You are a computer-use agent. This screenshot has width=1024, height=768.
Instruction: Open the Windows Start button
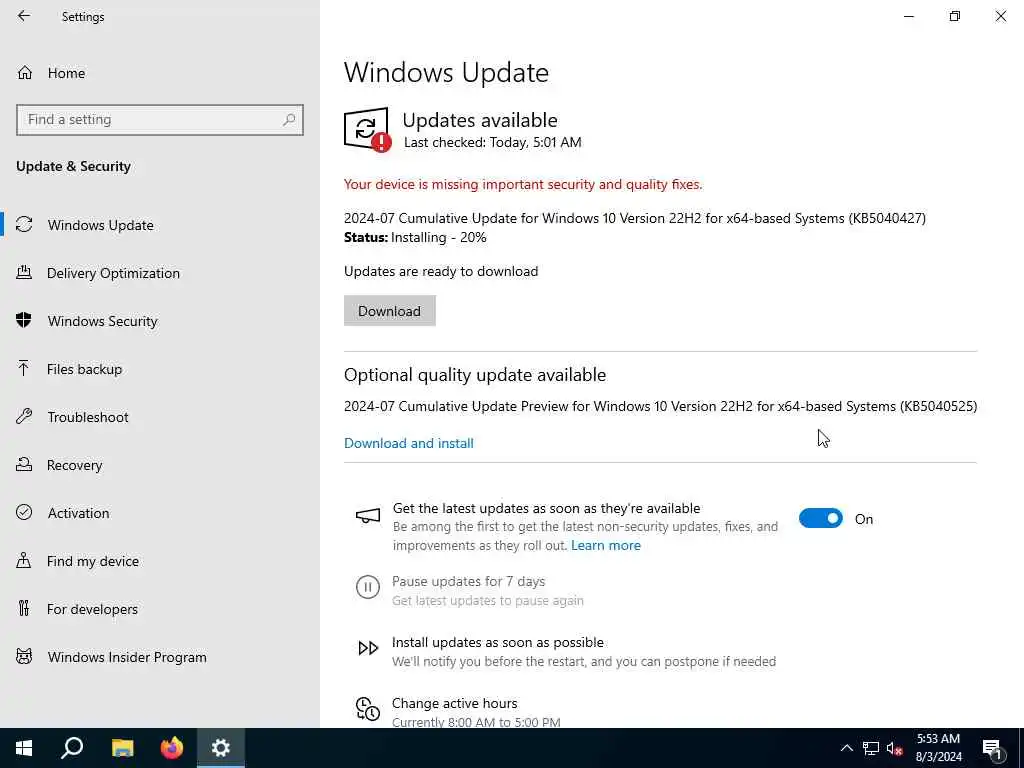(x=24, y=748)
